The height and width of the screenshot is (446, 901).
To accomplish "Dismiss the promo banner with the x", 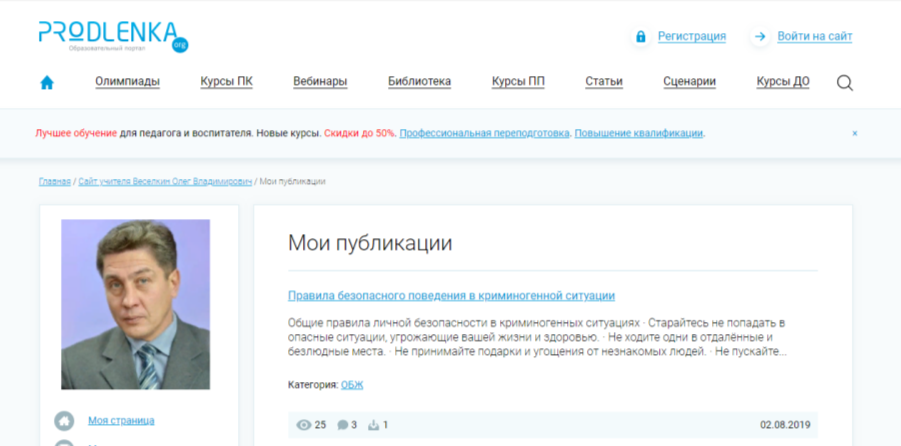I will [854, 133].
